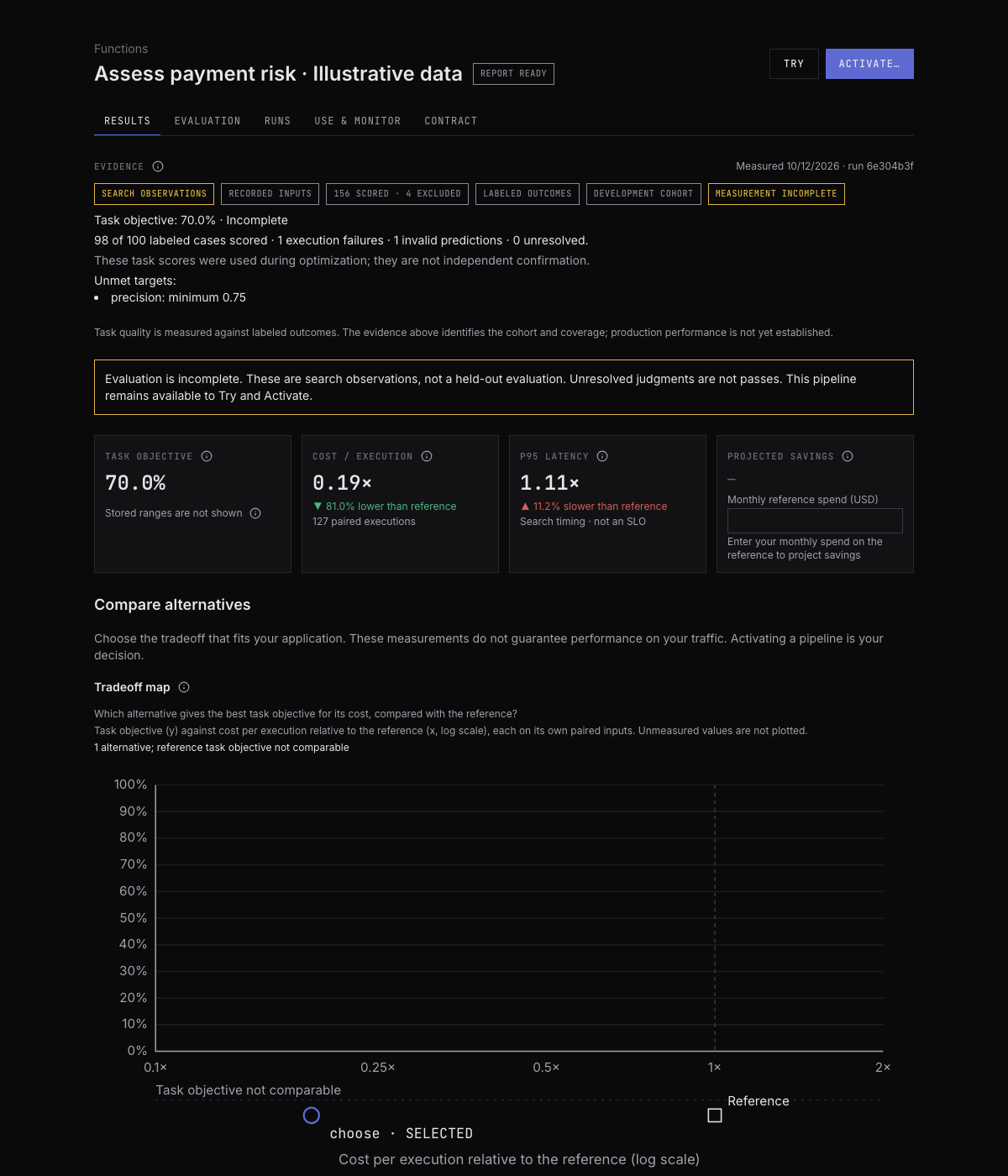Show info for Projected Savings card
This screenshot has height=1176, width=1008.
click(x=848, y=456)
